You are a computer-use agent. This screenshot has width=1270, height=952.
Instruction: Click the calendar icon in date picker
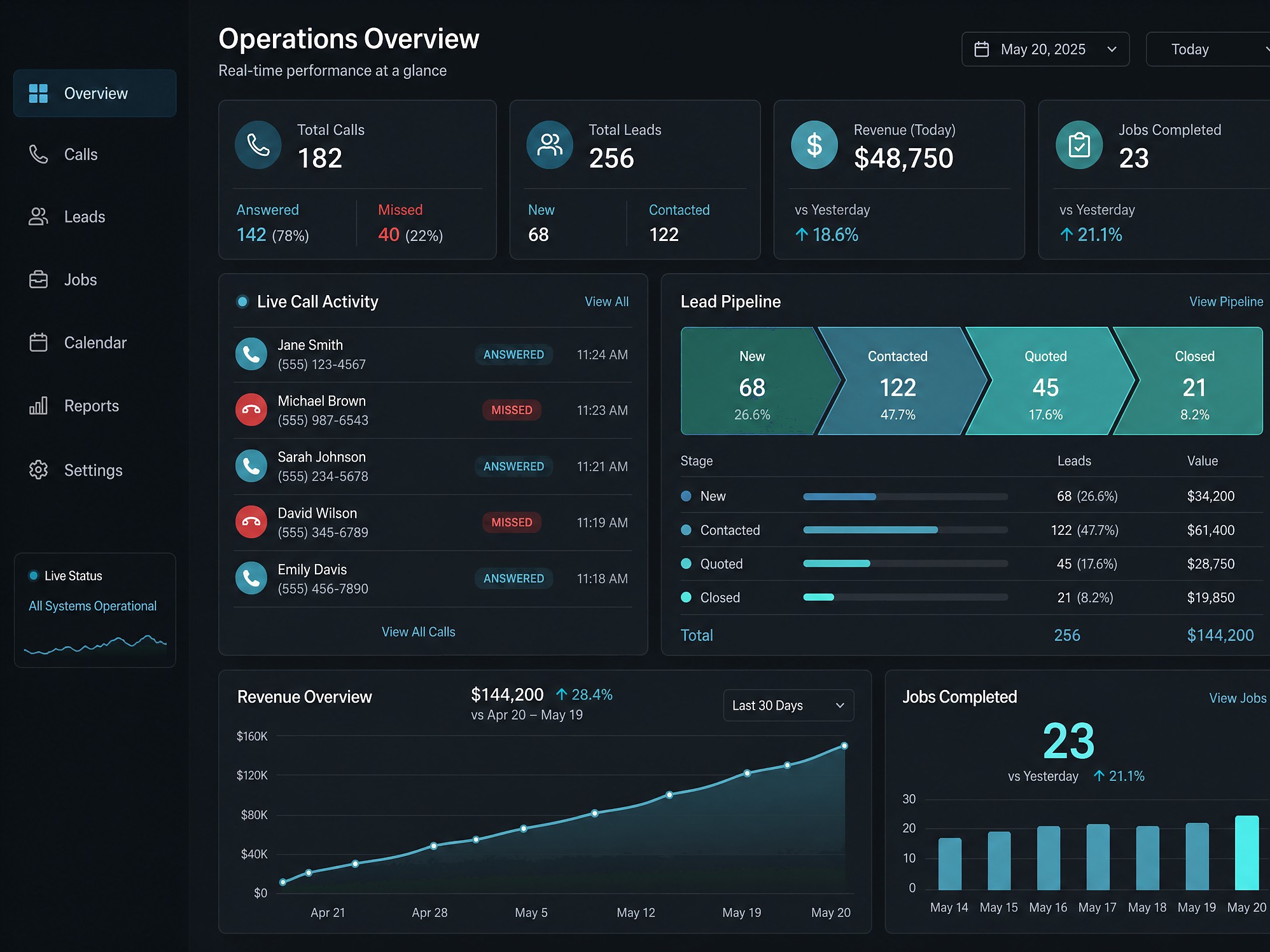click(982, 49)
